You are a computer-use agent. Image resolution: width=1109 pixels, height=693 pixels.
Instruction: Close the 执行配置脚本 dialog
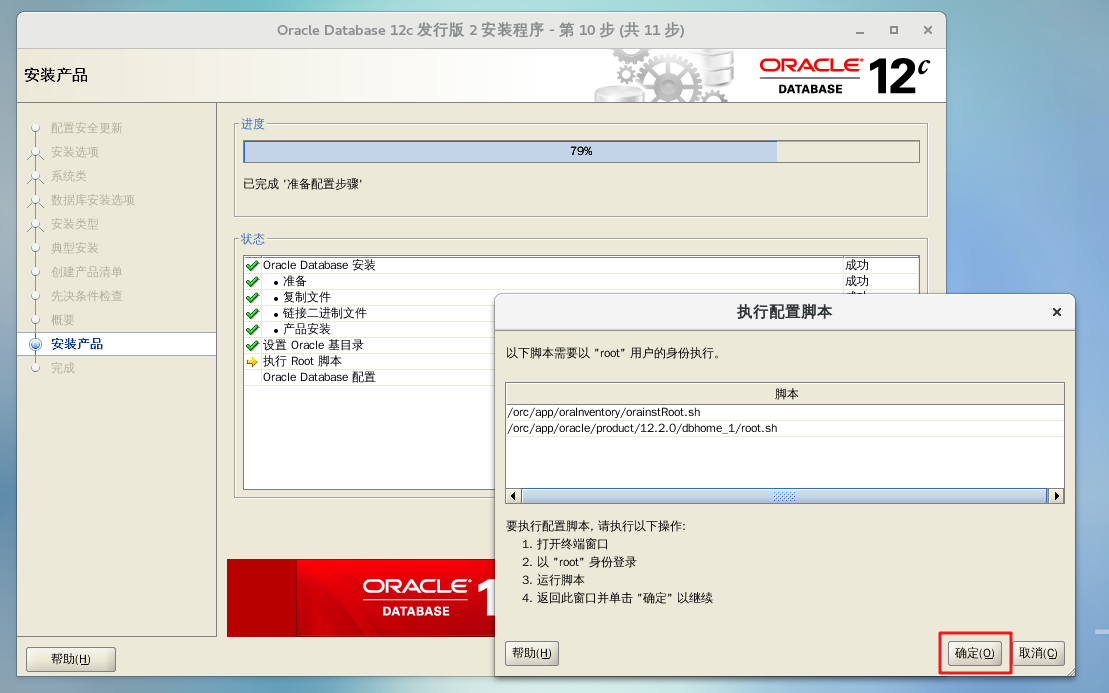click(1057, 312)
